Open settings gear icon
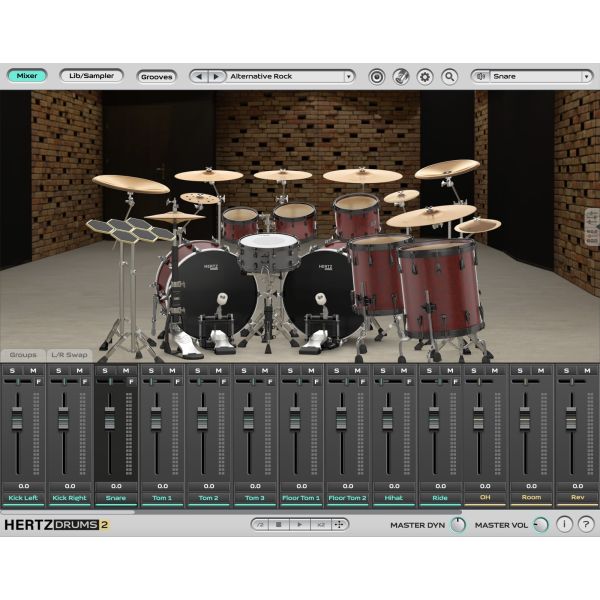 click(x=425, y=77)
